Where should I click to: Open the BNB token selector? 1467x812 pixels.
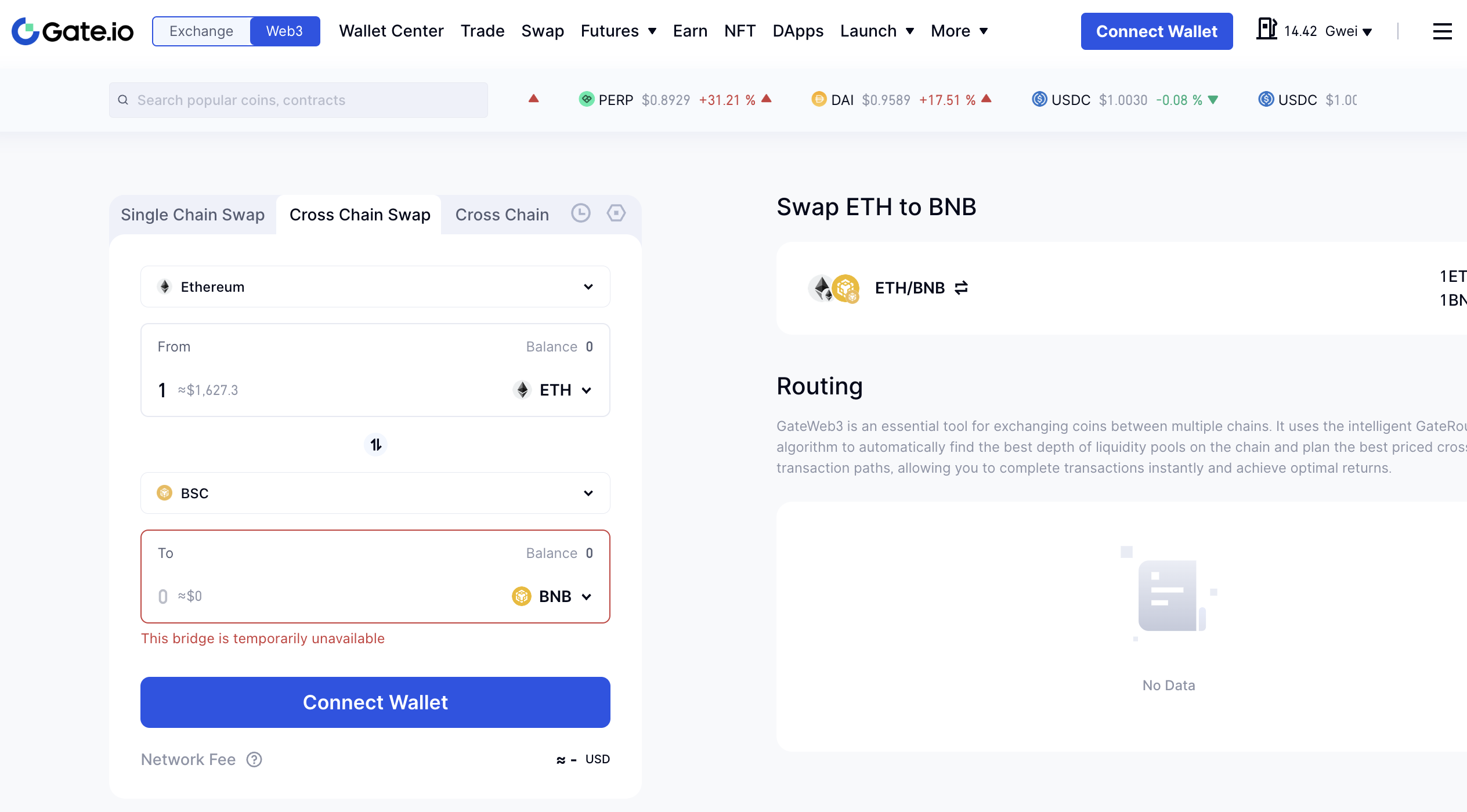tap(552, 596)
